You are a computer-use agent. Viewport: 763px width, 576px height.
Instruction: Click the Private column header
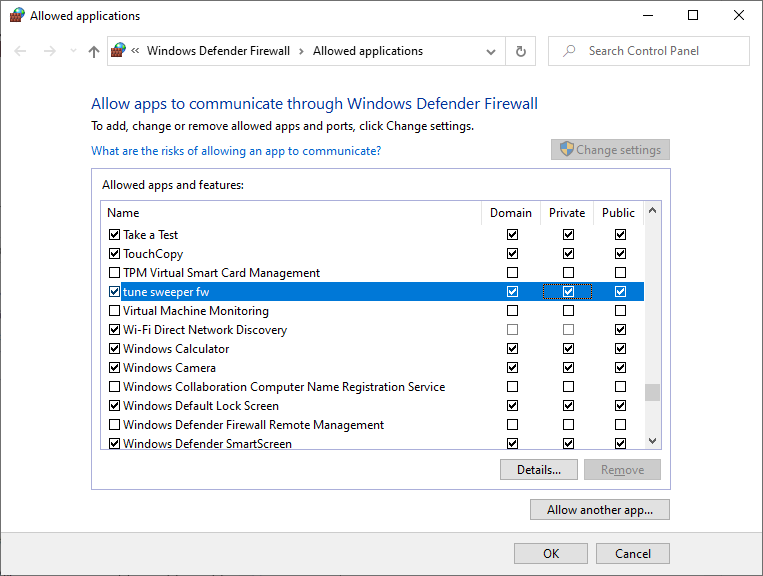567,213
